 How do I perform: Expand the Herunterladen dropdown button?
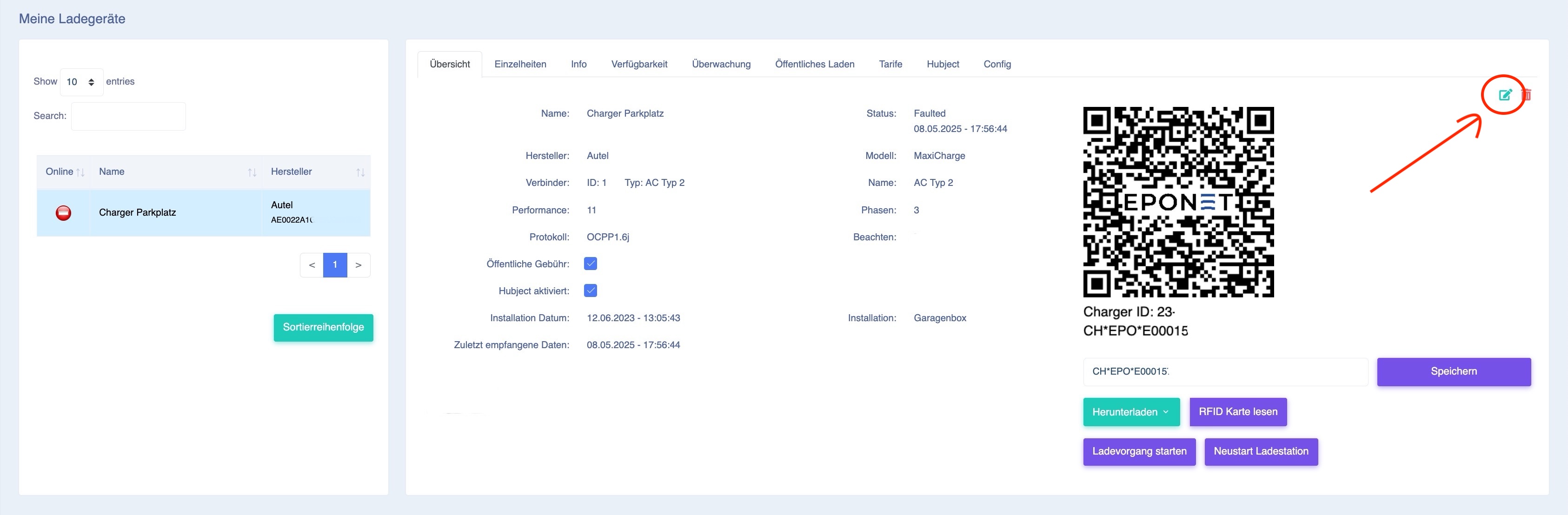1131,411
